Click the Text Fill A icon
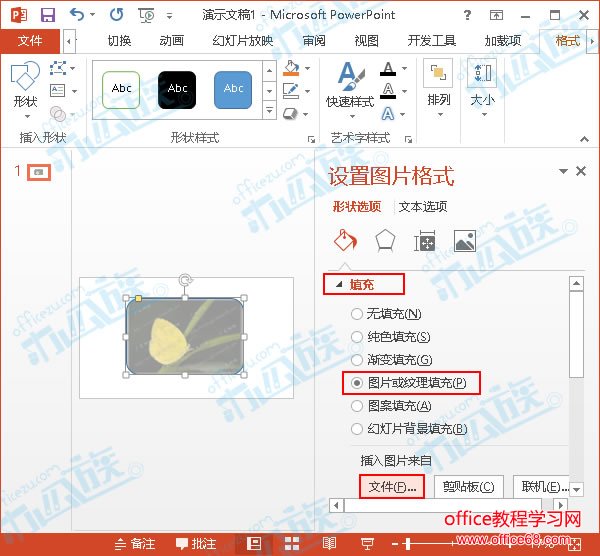600x556 pixels. tap(388, 68)
